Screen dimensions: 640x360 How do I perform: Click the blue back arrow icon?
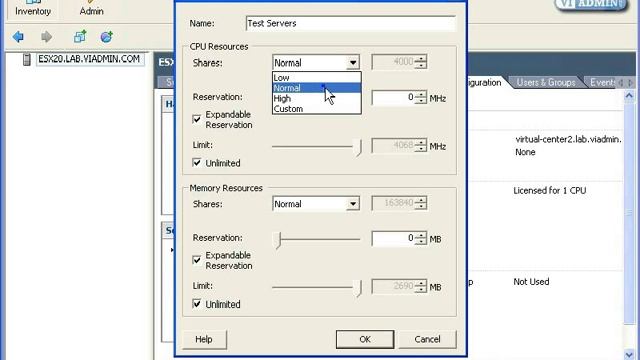tap(18, 37)
